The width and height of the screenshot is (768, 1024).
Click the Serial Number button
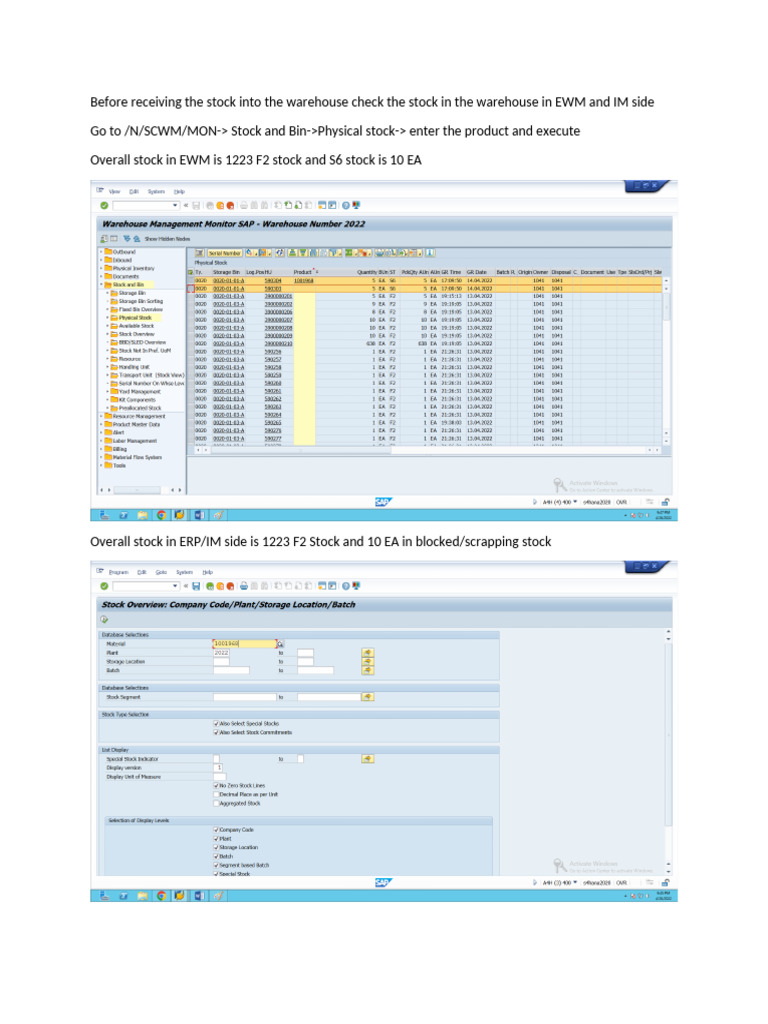(x=225, y=253)
